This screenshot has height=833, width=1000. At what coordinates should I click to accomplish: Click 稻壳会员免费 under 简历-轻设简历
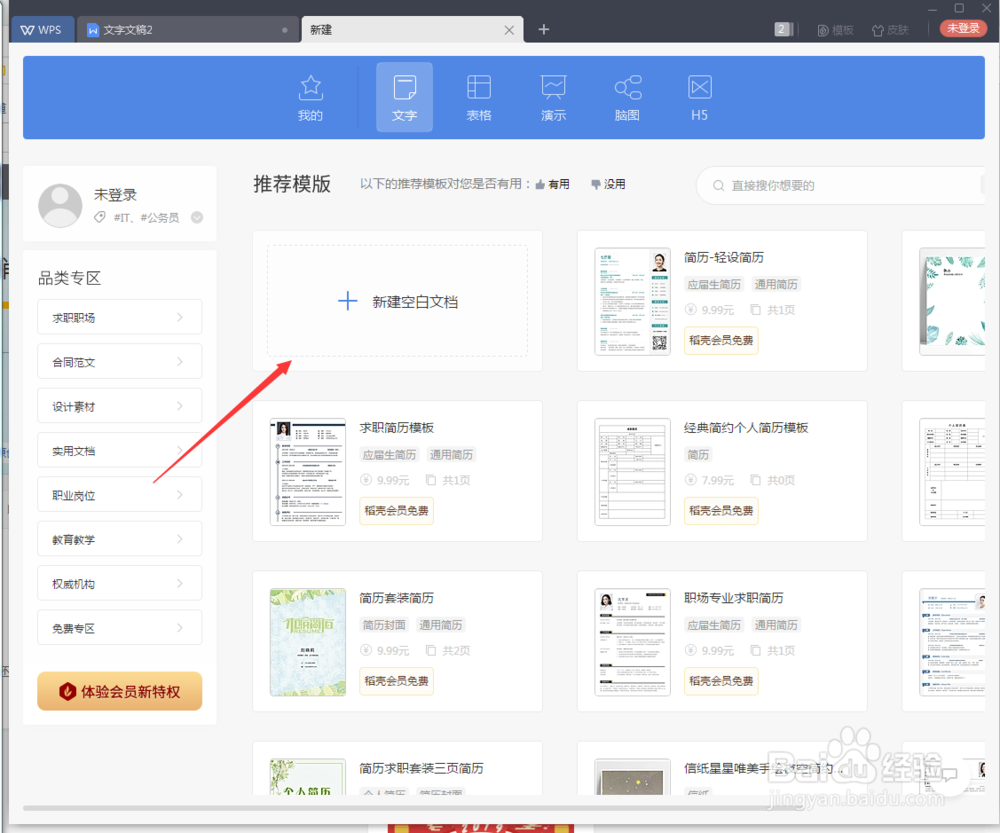click(x=721, y=340)
